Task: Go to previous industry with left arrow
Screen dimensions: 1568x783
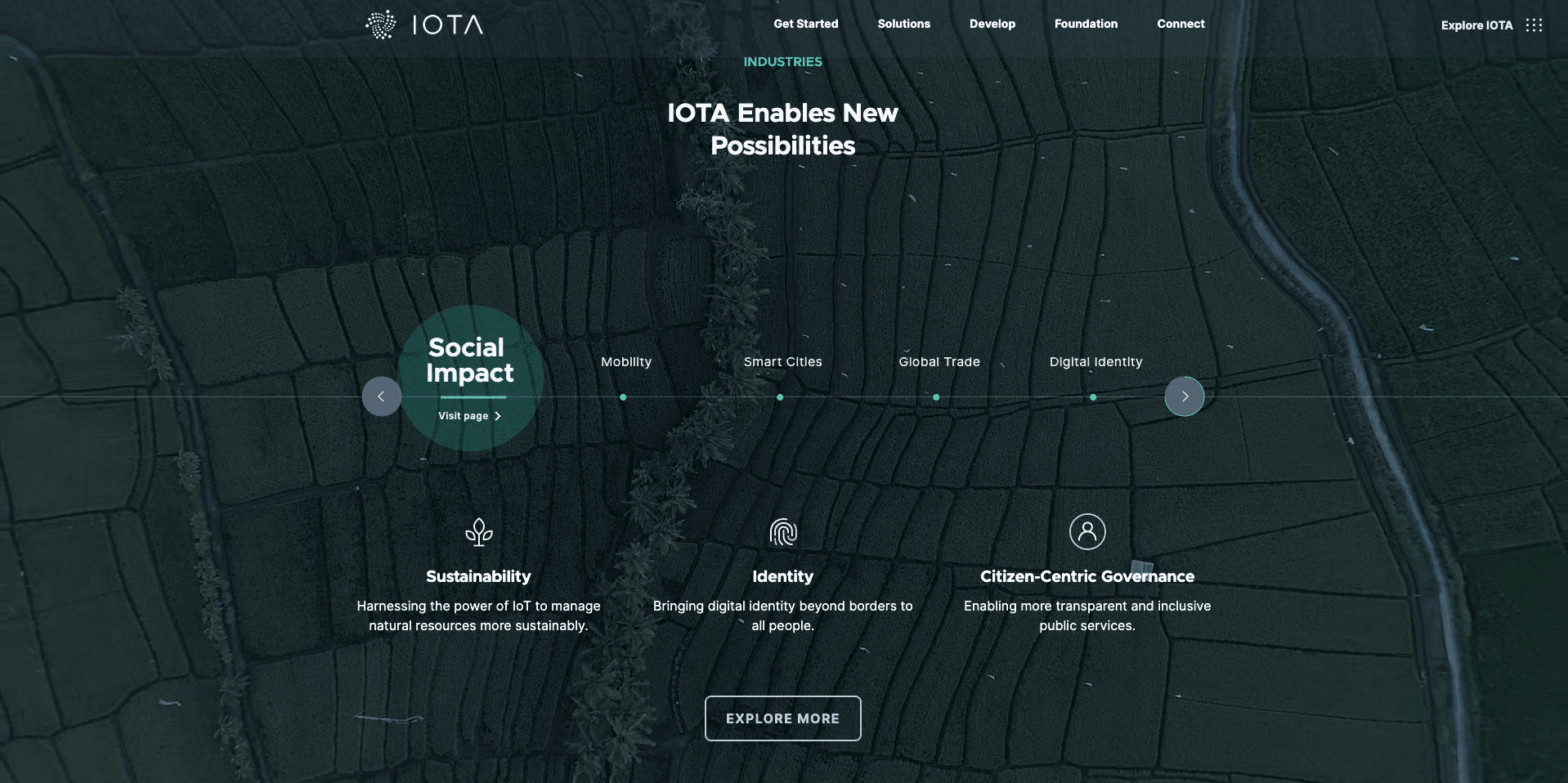Action: coord(381,396)
